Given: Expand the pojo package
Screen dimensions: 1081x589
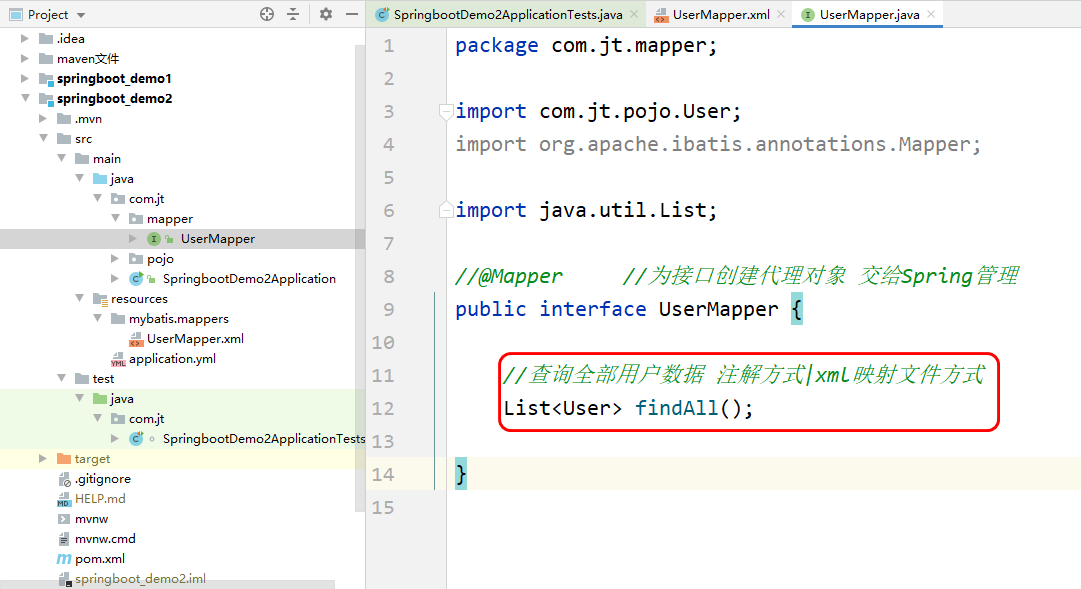Looking at the screenshot, I should click(115, 259).
